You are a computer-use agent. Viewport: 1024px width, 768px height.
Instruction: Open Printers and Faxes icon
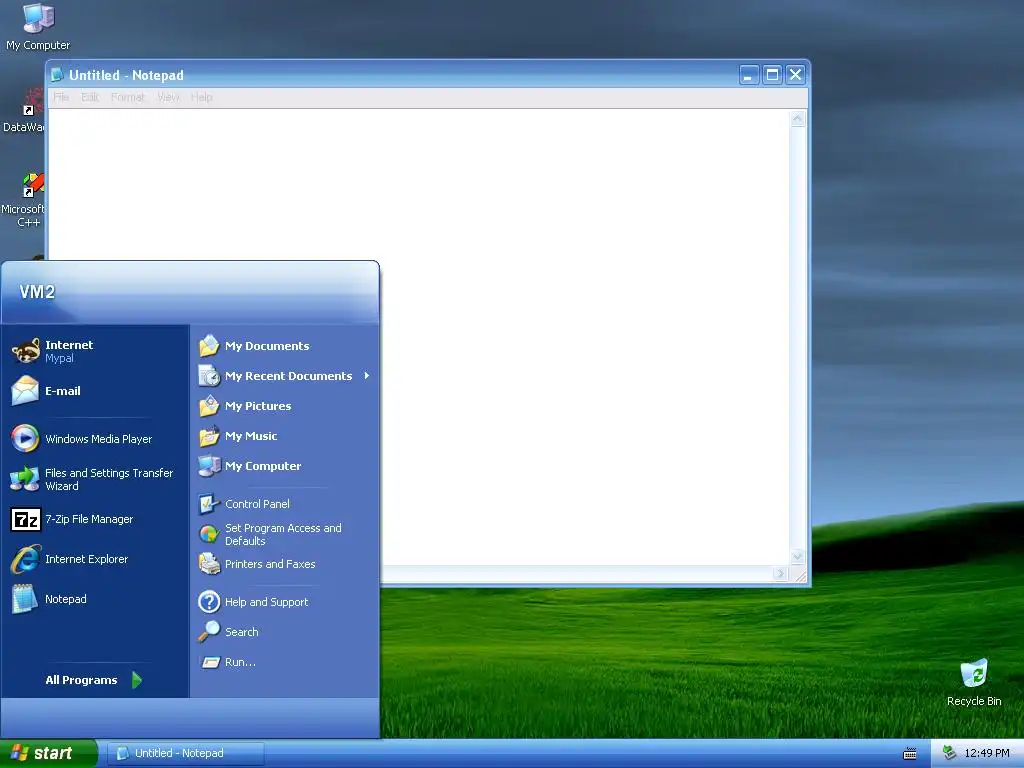209,564
